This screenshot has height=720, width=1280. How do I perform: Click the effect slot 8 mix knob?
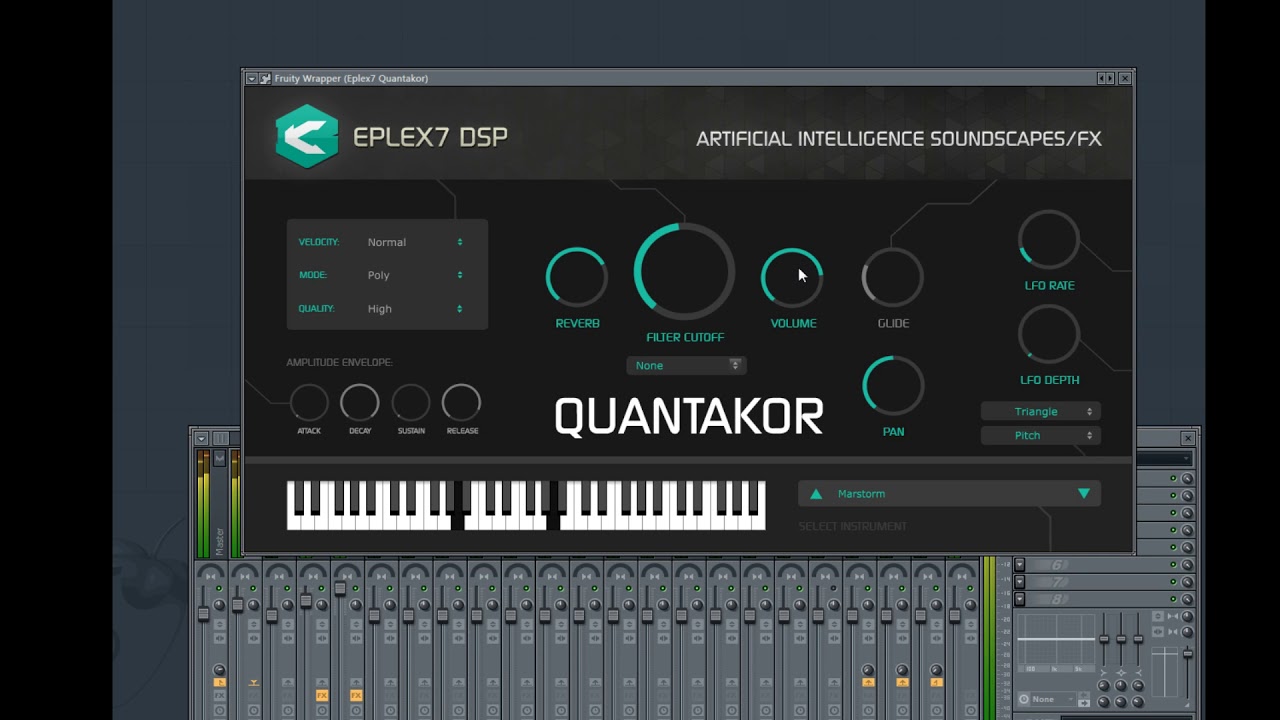(1187, 599)
